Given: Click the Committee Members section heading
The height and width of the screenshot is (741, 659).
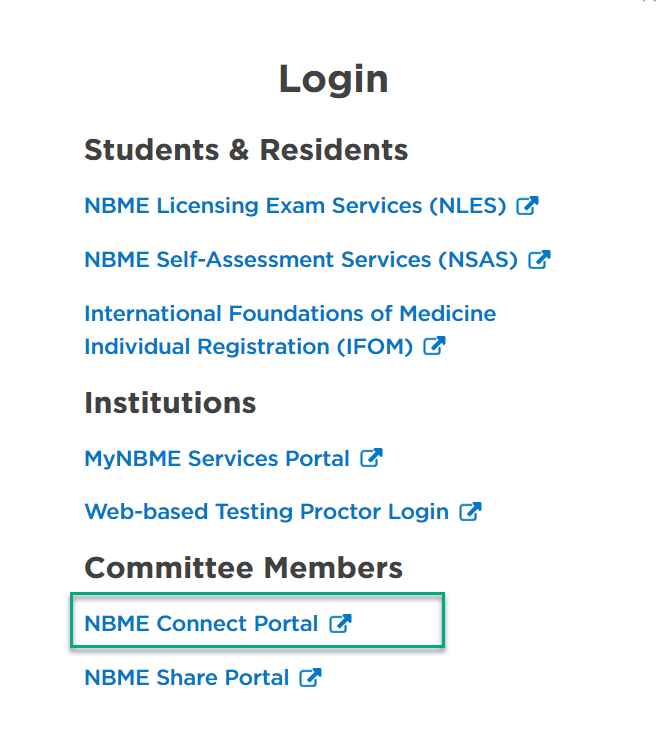Looking at the screenshot, I should (243, 568).
